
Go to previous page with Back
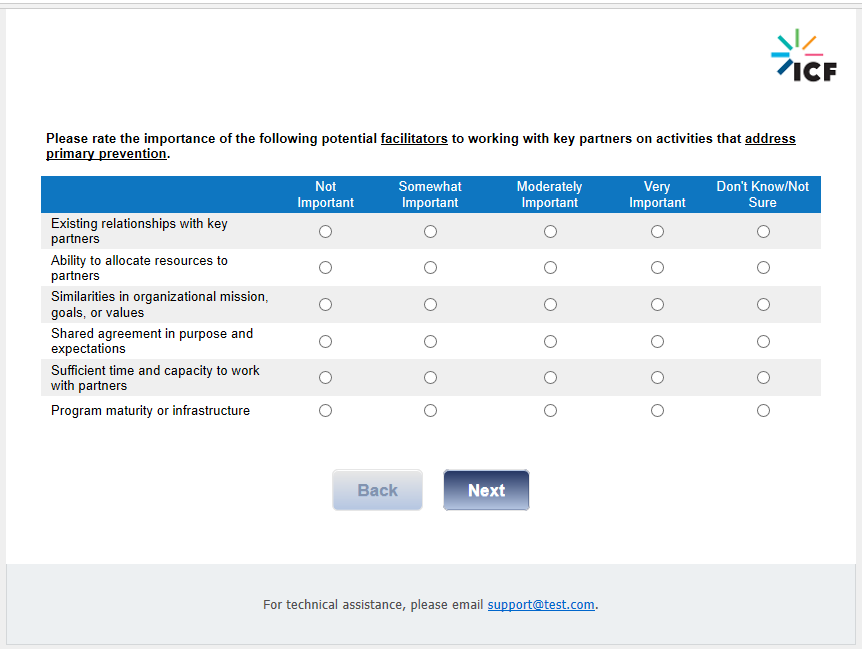[377, 490]
